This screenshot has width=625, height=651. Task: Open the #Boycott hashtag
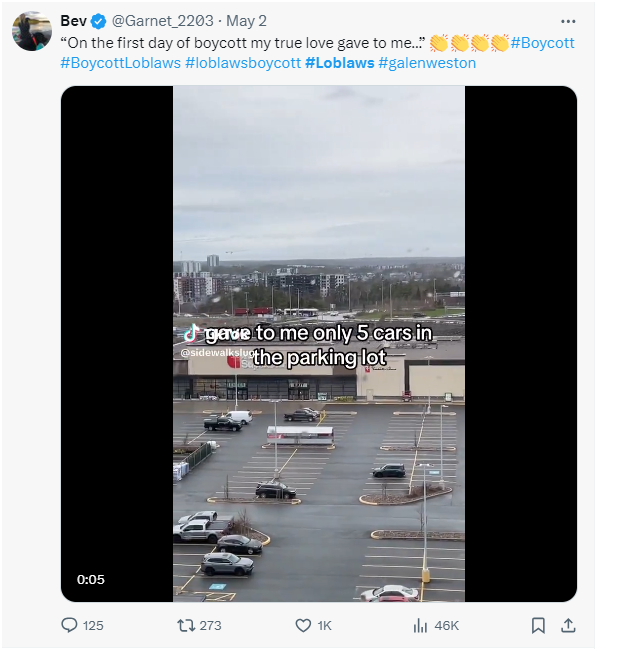pos(542,43)
